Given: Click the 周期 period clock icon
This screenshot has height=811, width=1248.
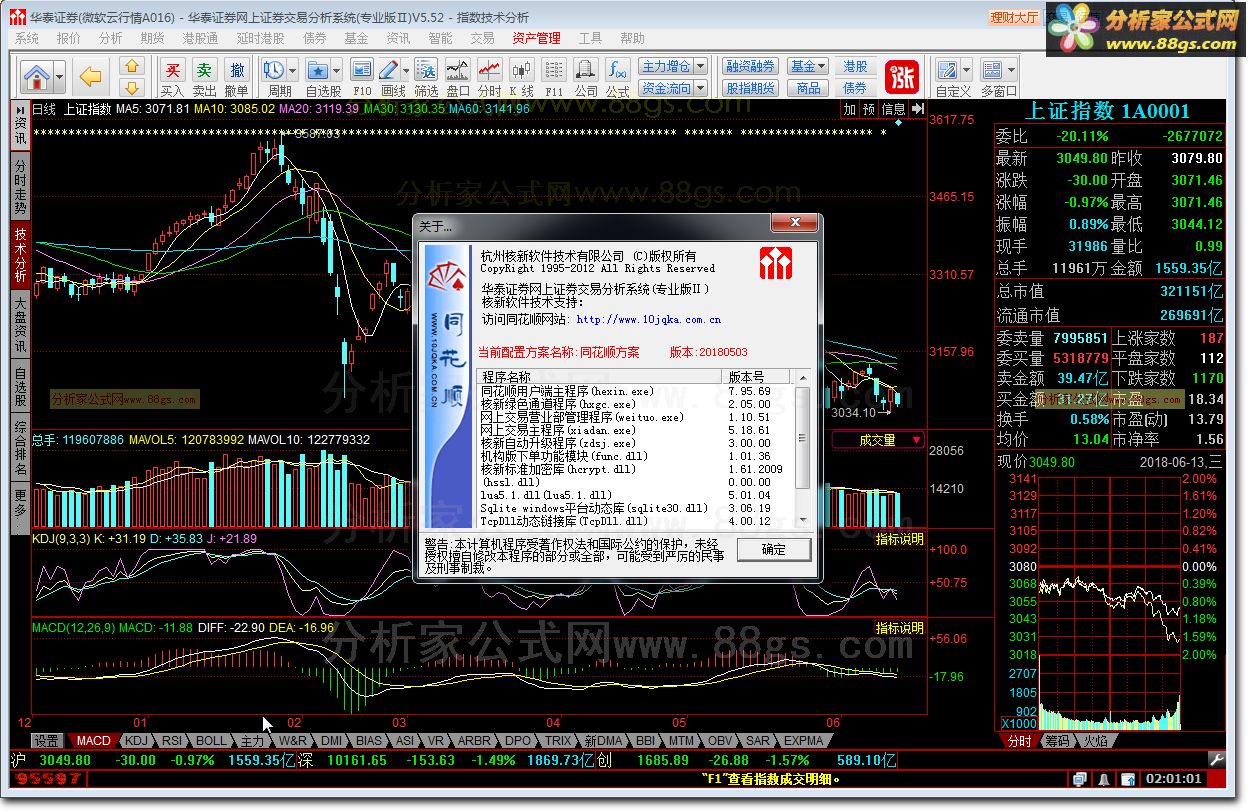Looking at the screenshot, I should coord(274,70).
